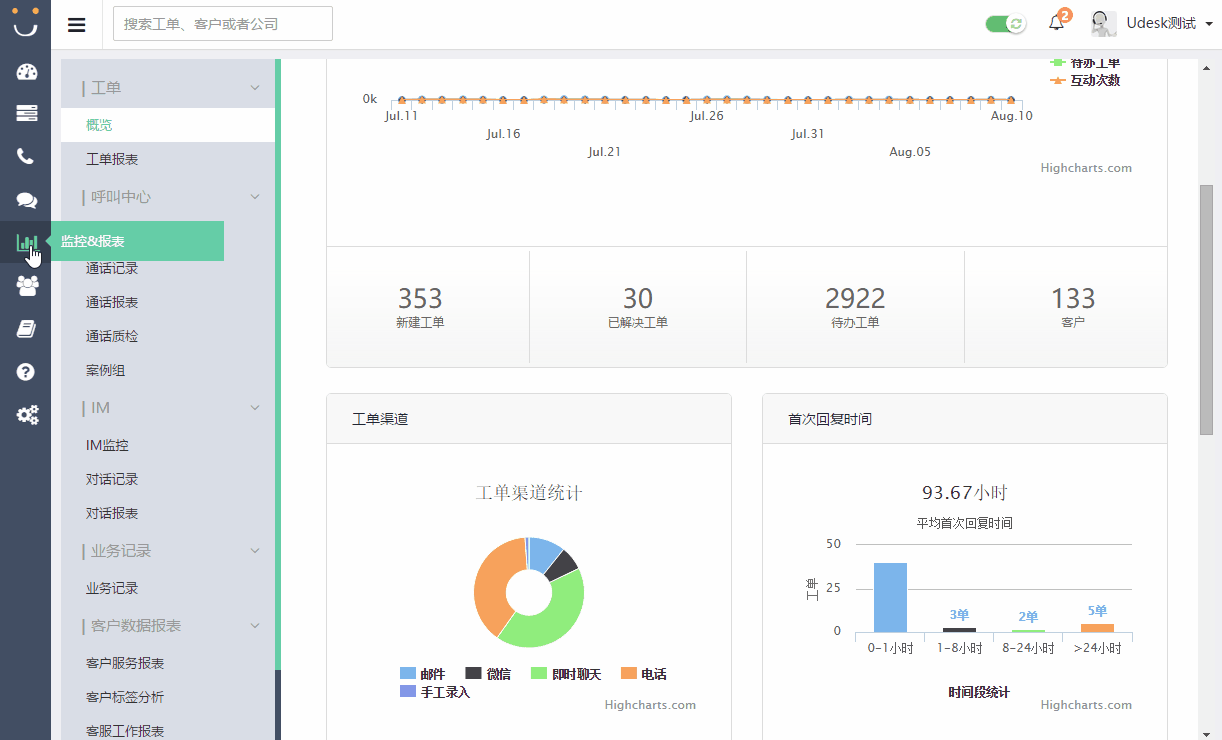Click the search tickets input field
This screenshot has height=740, width=1222.
tap(223, 24)
